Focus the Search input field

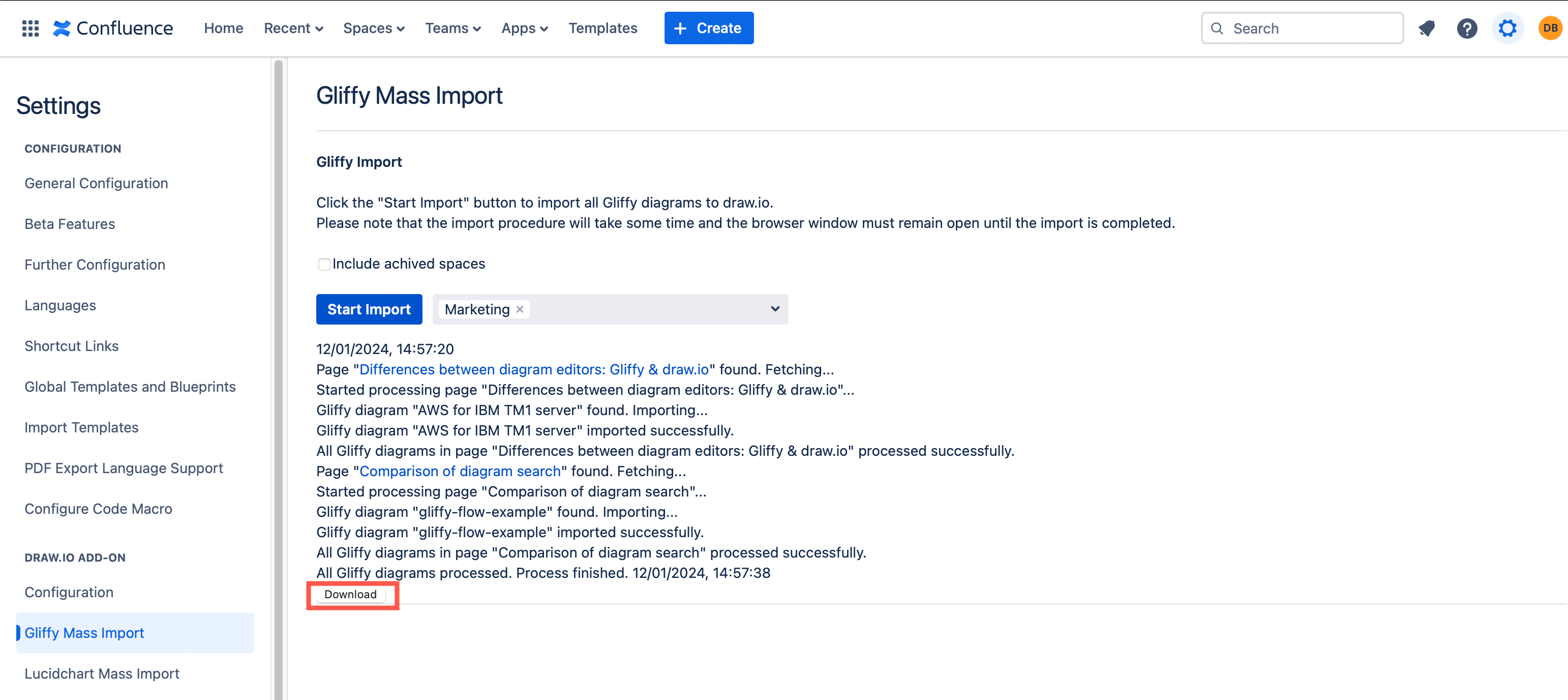click(x=1302, y=28)
